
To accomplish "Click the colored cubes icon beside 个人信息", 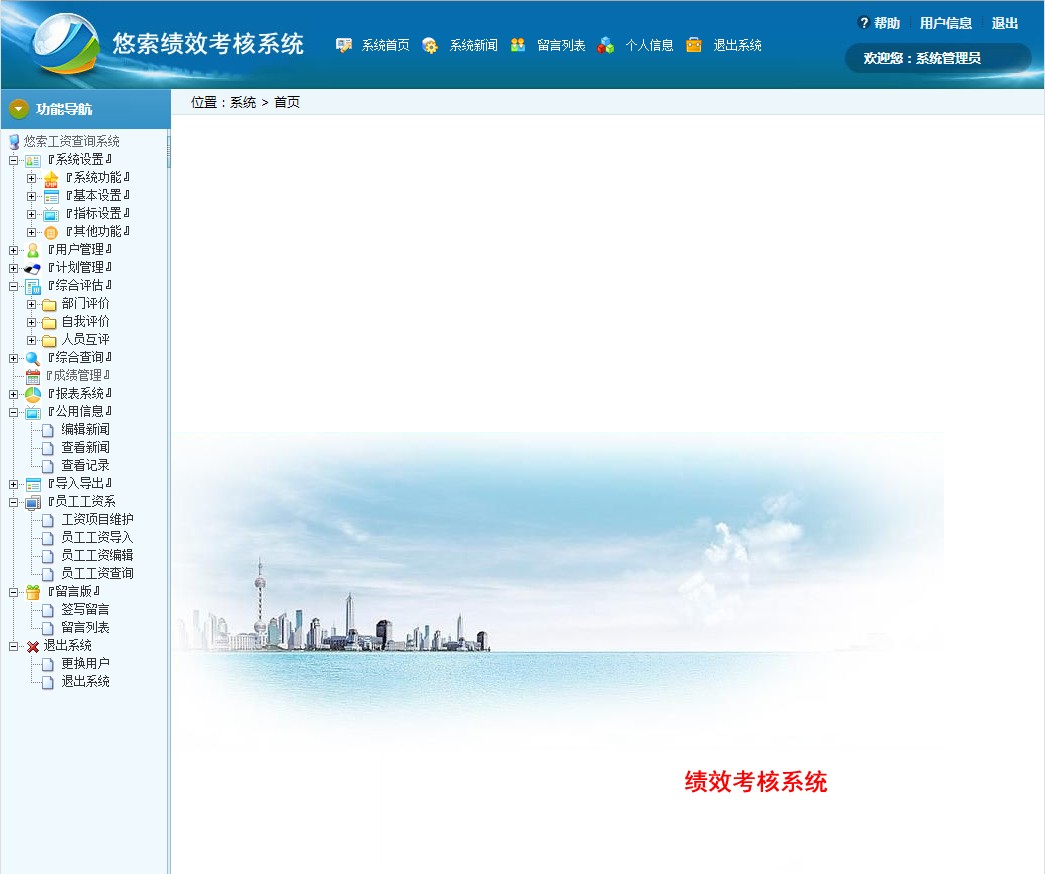I will [606, 45].
